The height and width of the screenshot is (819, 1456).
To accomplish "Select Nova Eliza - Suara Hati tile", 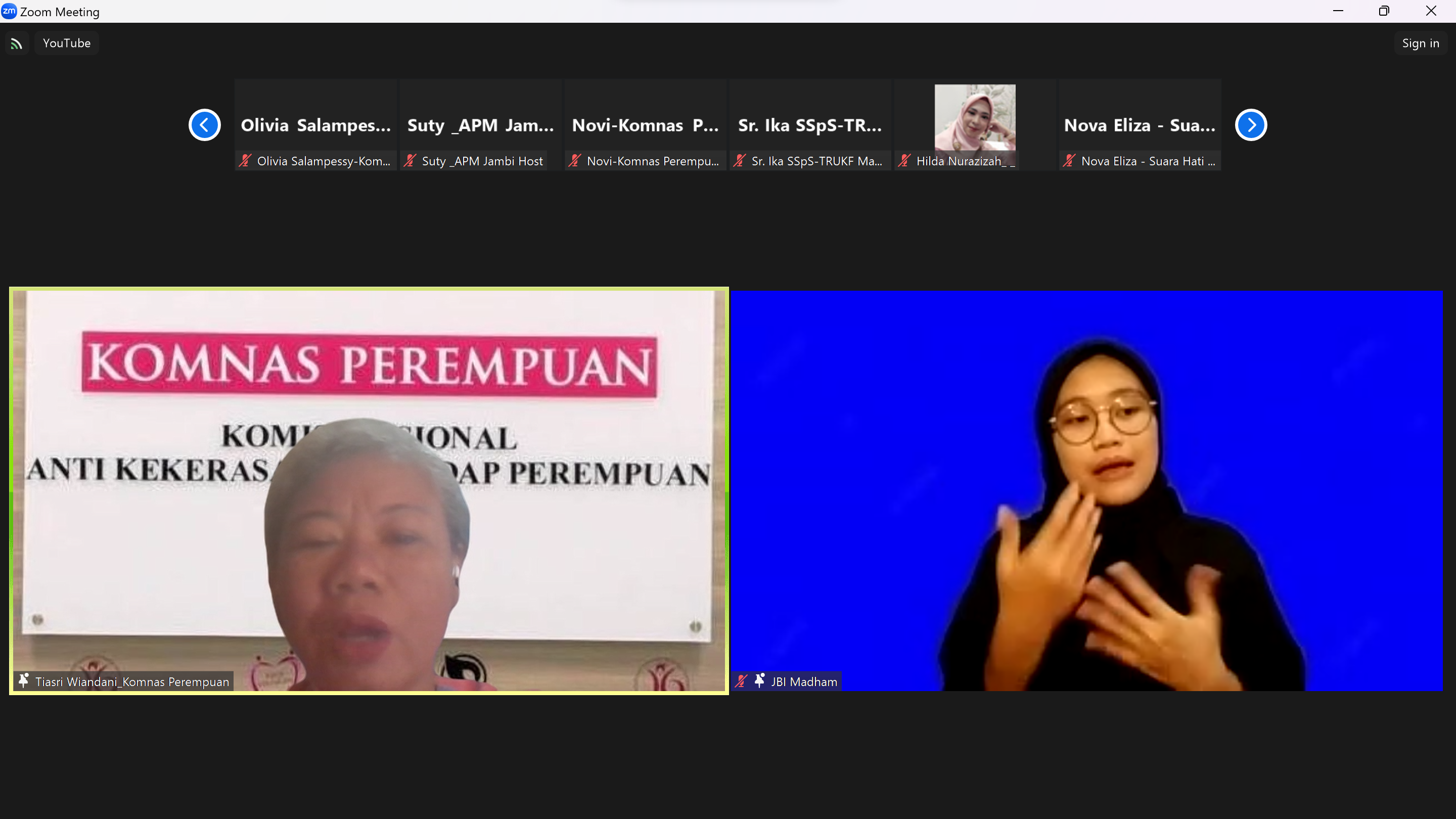I will click(1140, 125).
